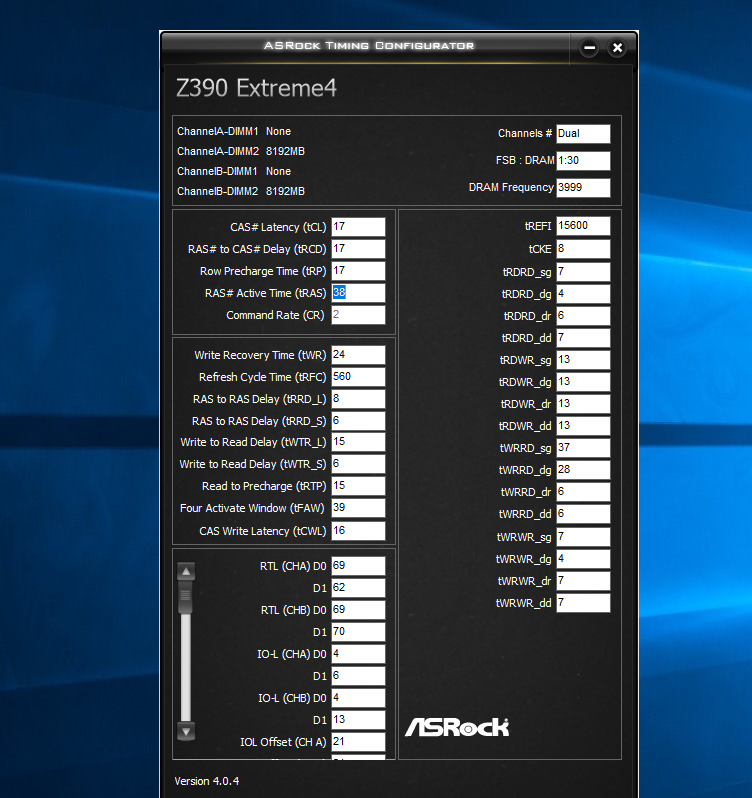Click the scroll down arrow in RTL panel
The height and width of the screenshot is (798, 752).
[186, 731]
